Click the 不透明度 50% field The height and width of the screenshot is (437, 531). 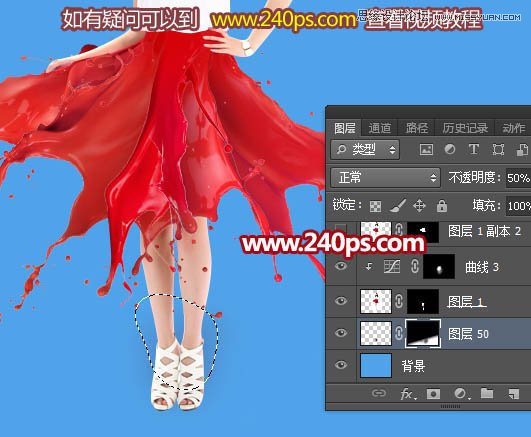(x=518, y=178)
